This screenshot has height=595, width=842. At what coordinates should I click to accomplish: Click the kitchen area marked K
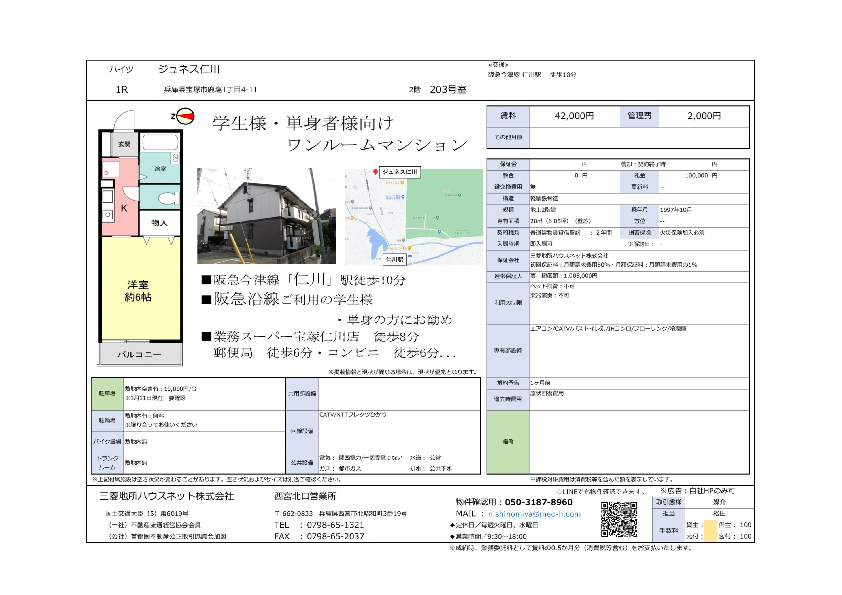(123, 208)
